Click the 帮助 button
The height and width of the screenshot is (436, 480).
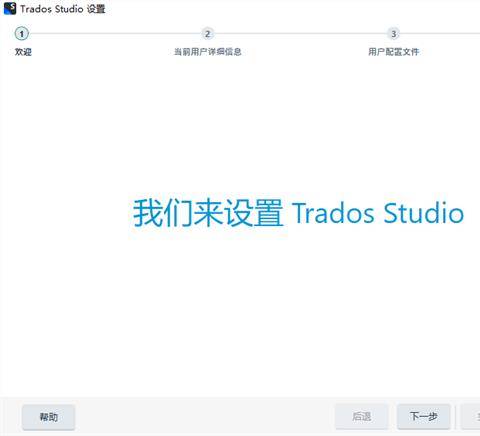click(x=49, y=417)
